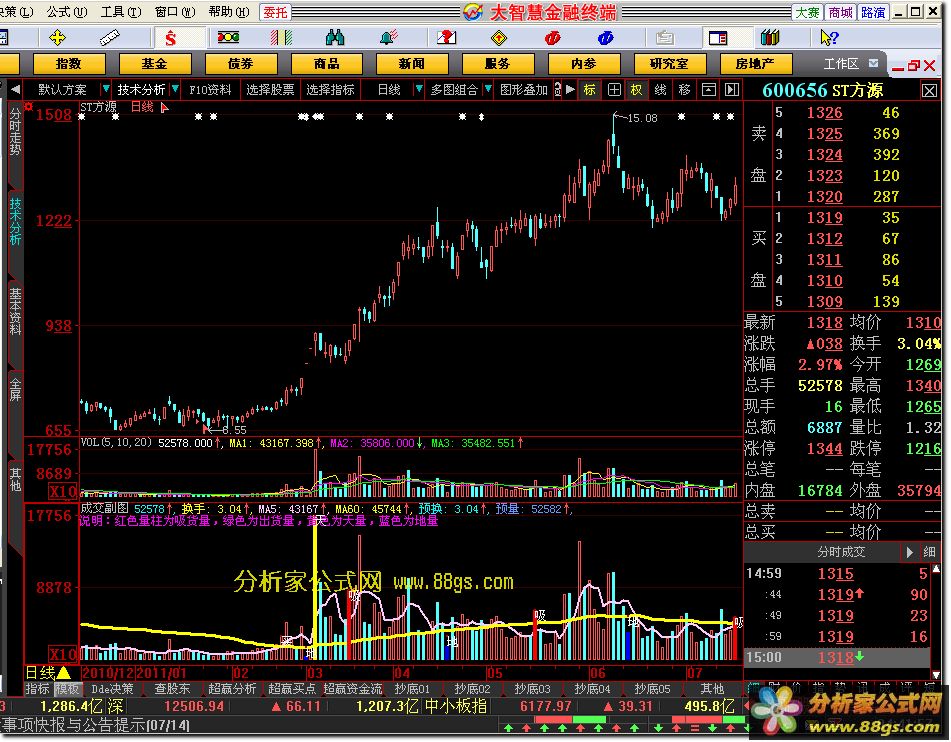Select the 超赢资金流 bottom tab
Image resolution: width=951 pixels, height=742 pixels.
click(353, 689)
